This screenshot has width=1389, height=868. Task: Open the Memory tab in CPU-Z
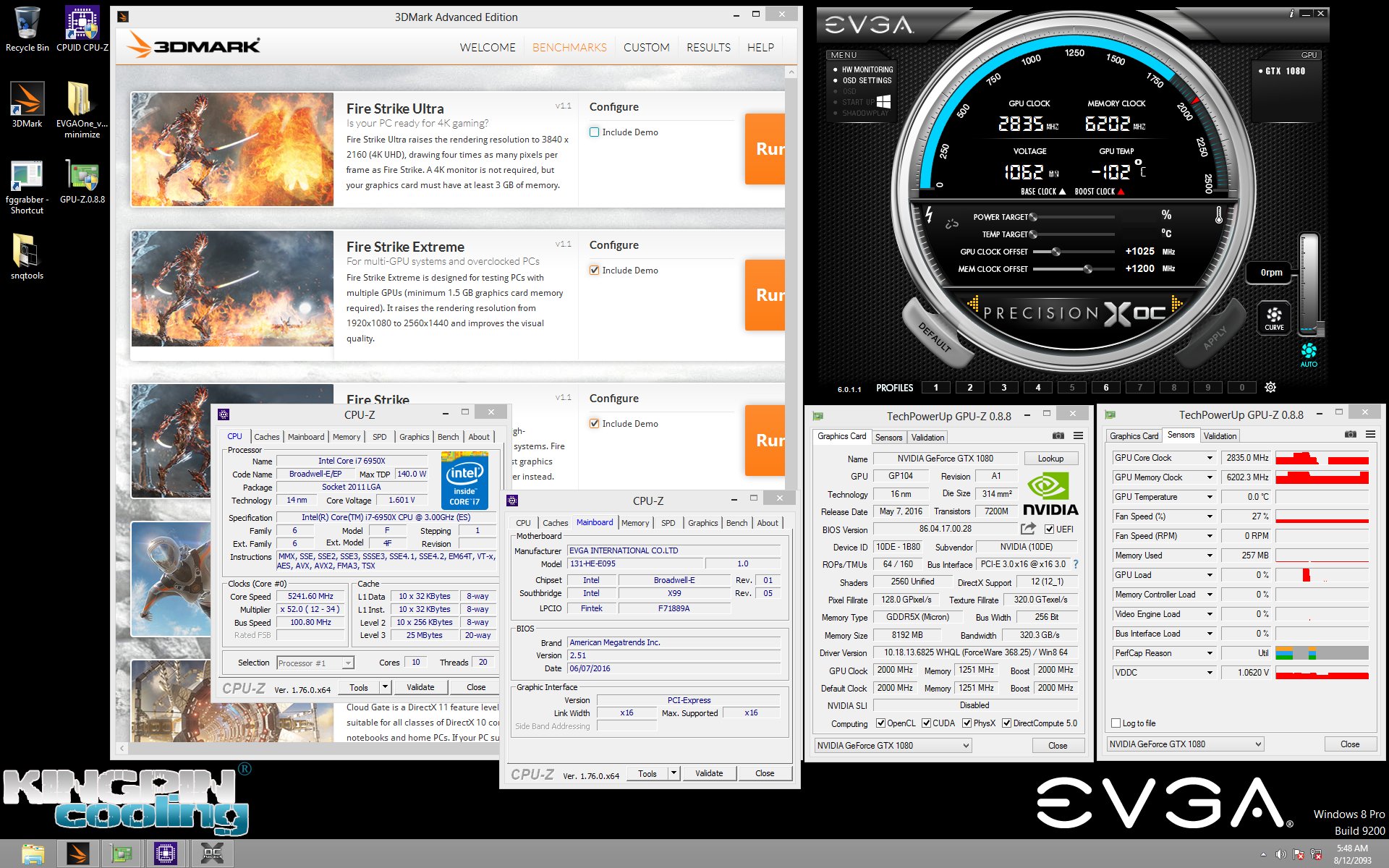[346, 437]
